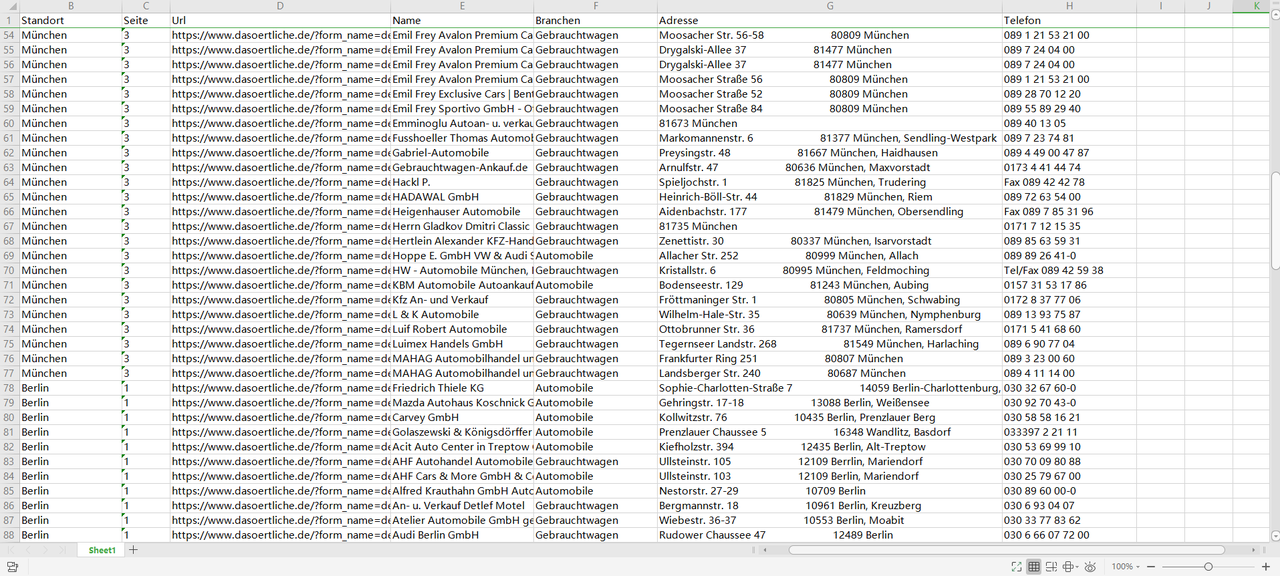Select address cell Sophie-Charlotten-Straße 7
Image resolution: width=1280 pixels, height=576 pixels.
click(829, 388)
